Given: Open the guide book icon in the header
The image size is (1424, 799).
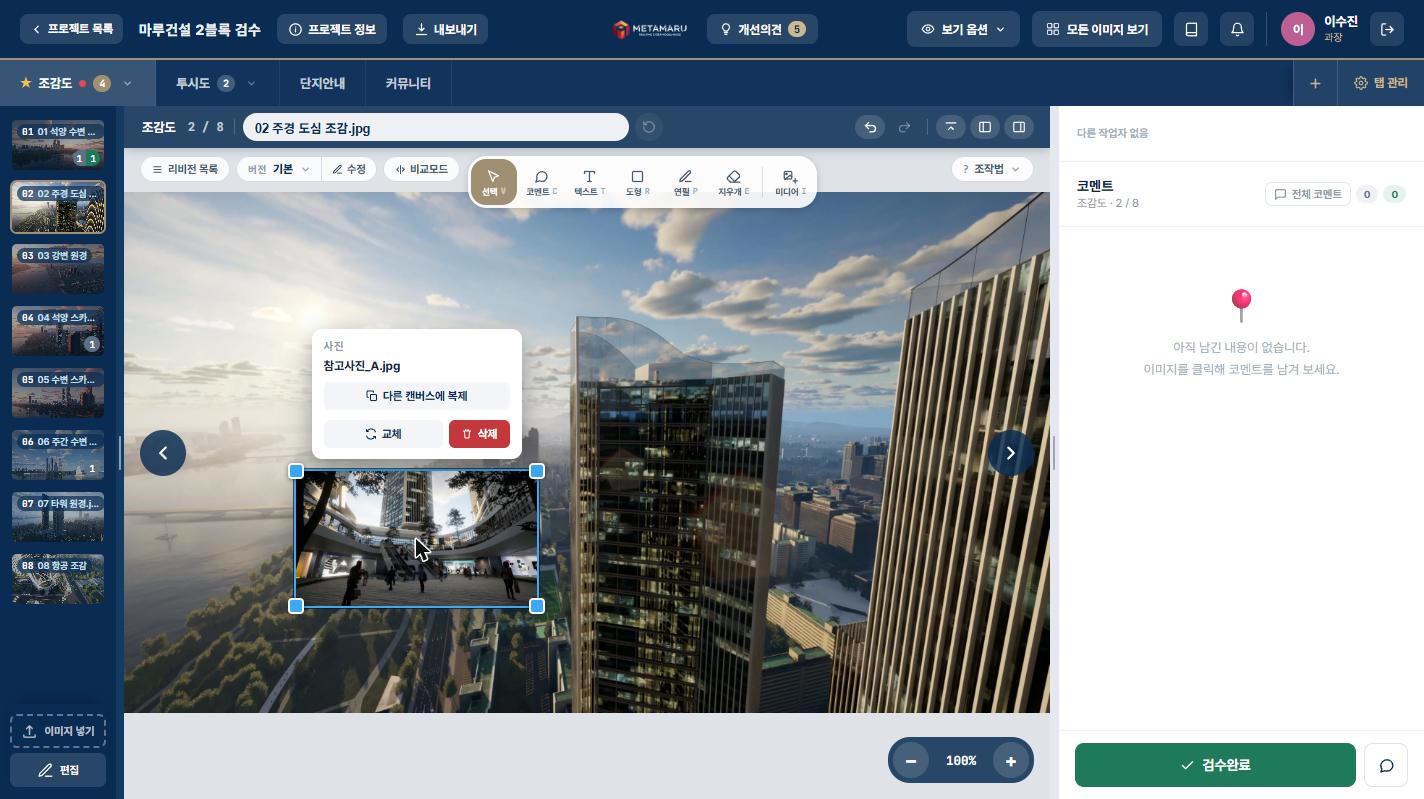Looking at the screenshot, I should [1191, 29].
